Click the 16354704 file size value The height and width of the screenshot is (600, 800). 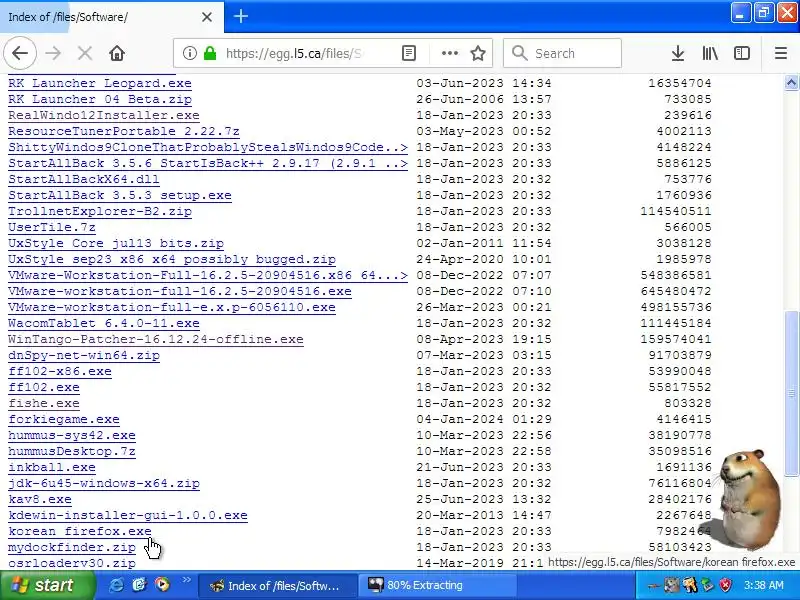[680, 83]
